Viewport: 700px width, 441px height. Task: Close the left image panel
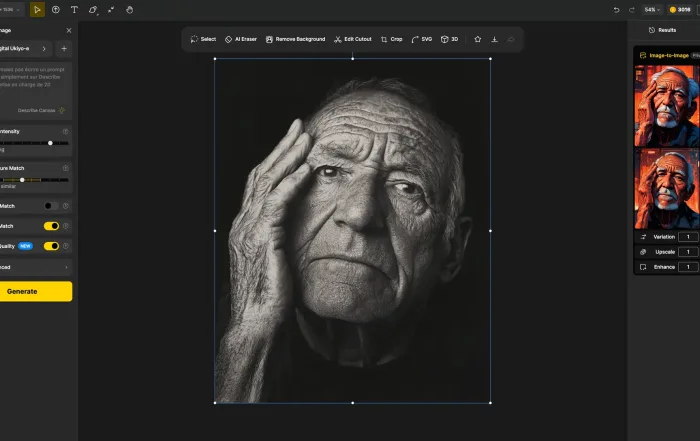coord(69,30)
